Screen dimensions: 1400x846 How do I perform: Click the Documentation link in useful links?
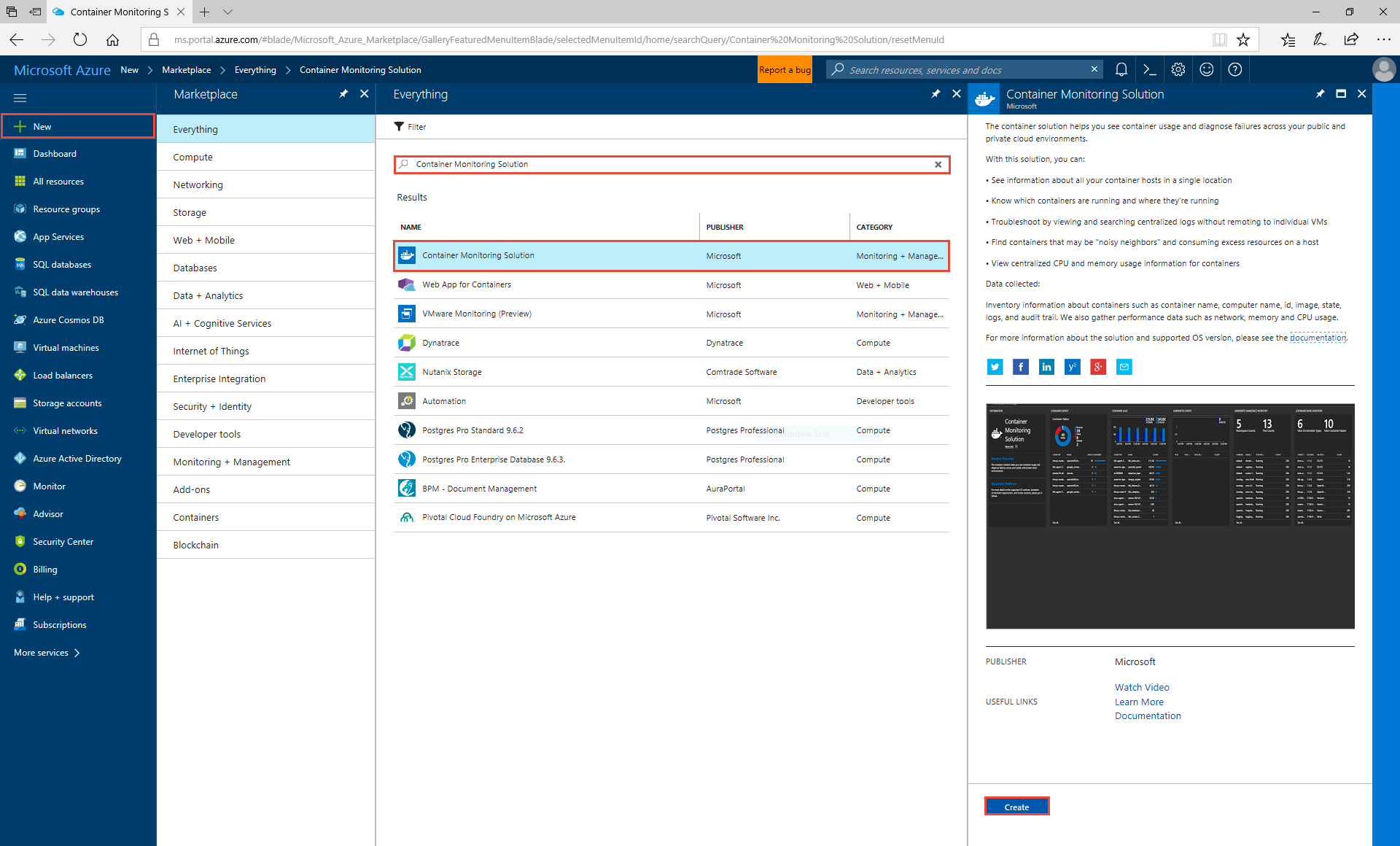tap(1148, 716)
